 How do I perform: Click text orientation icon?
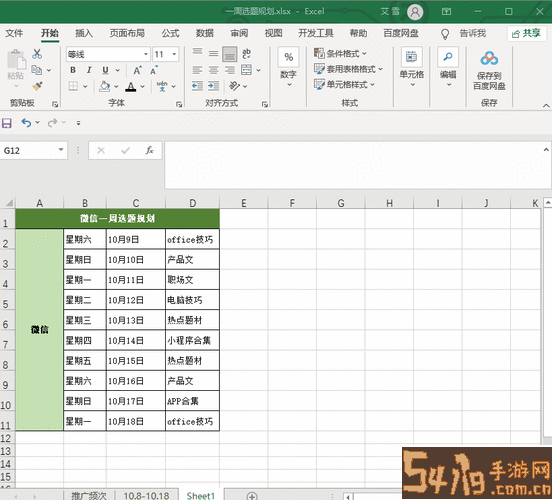tap(234, 86)
